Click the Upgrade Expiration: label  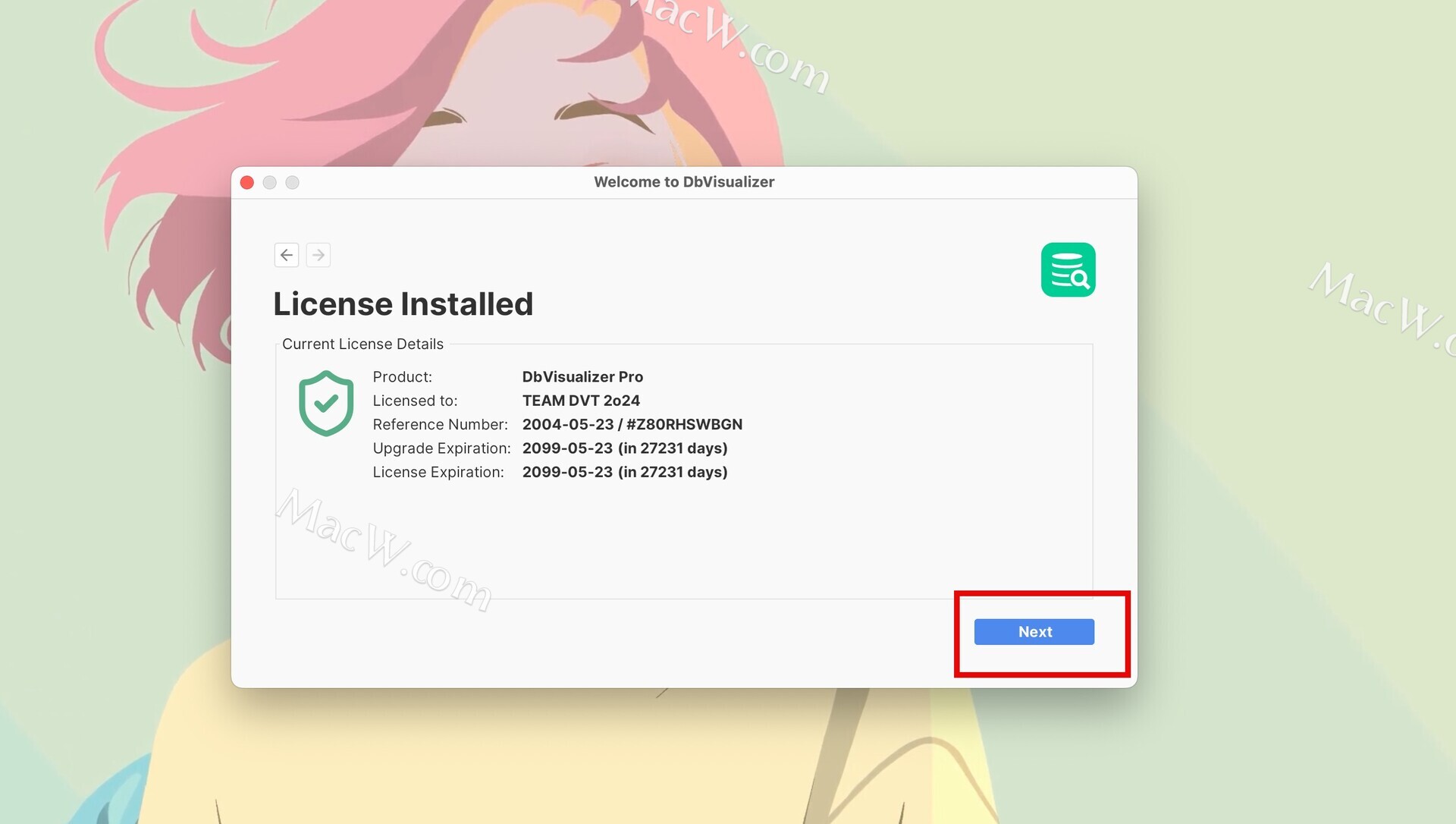pos(442,448)
